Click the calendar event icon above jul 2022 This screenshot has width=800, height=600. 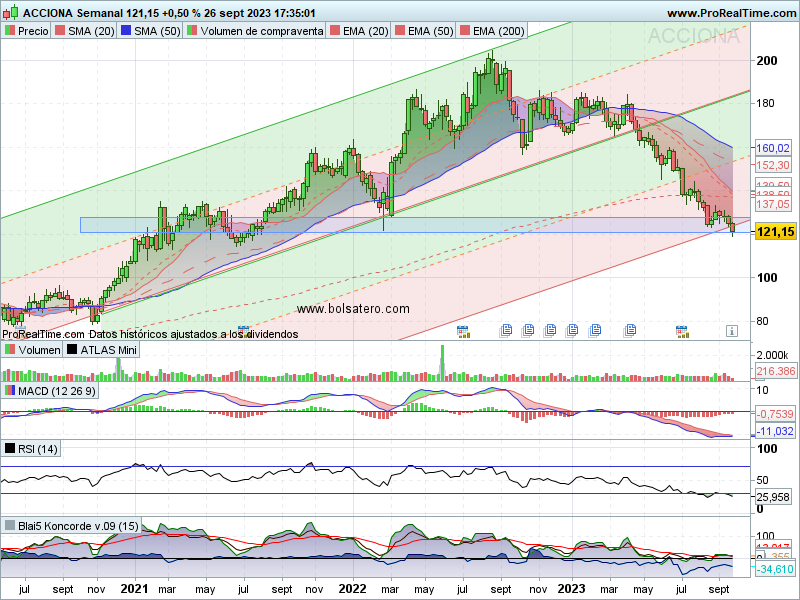pos(463,331)
